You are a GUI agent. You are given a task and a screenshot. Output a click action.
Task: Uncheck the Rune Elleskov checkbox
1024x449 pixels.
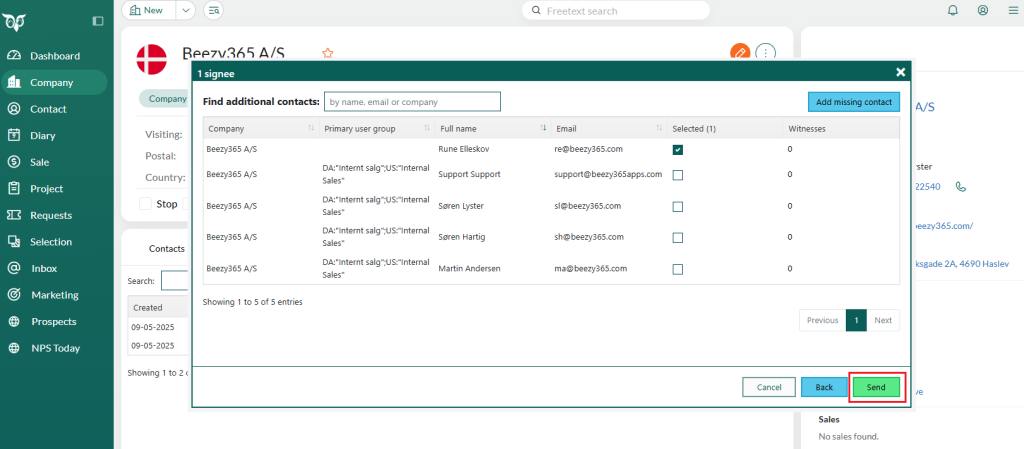pos(678,150)
